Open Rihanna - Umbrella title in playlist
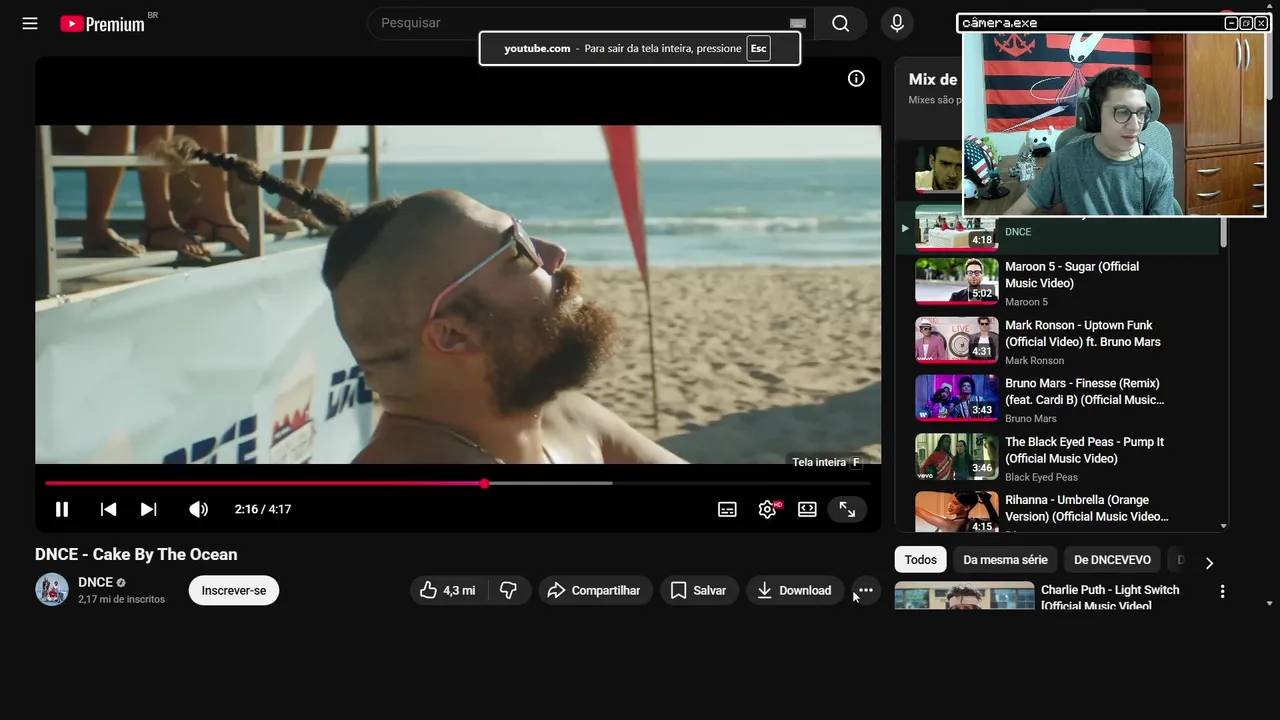This screenshot has height=720, width=1280. coord(1086,508)
